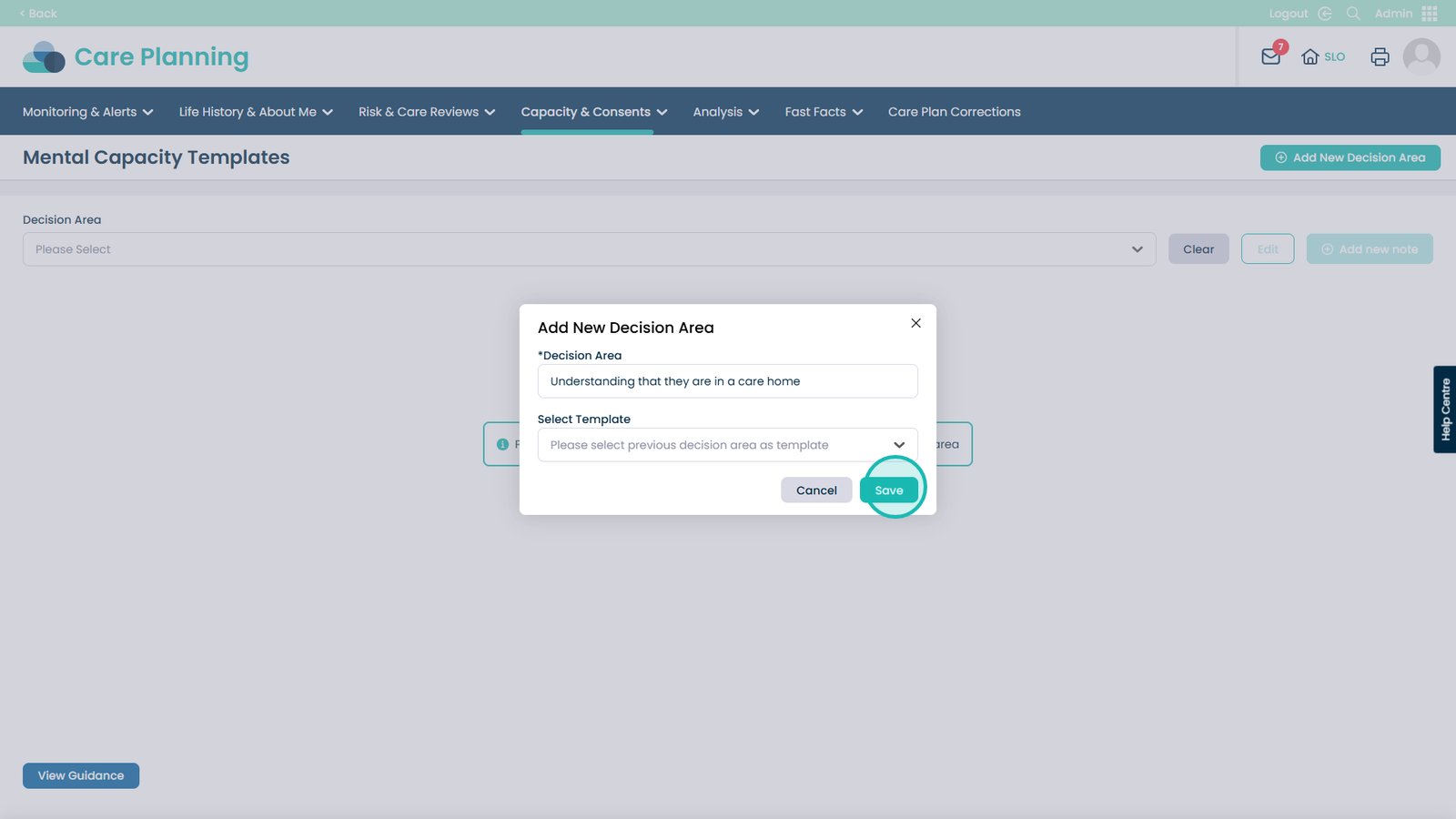
Task: Click into the Decision Area text field
Action: (x=727, y=381)
